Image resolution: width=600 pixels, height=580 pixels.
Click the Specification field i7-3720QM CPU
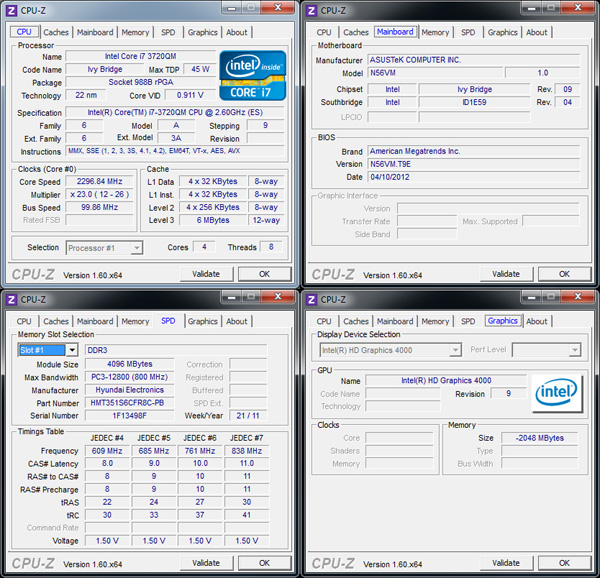point(175,112)
